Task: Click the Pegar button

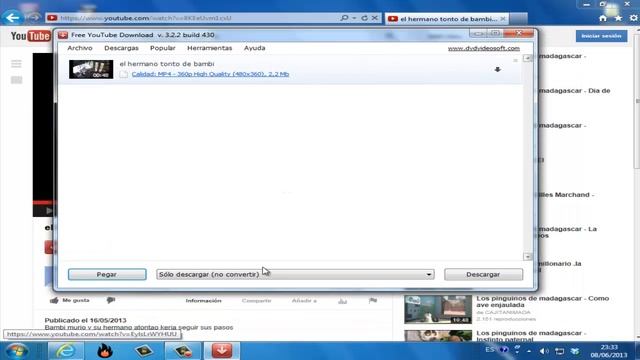Action: tap(107, 274)
